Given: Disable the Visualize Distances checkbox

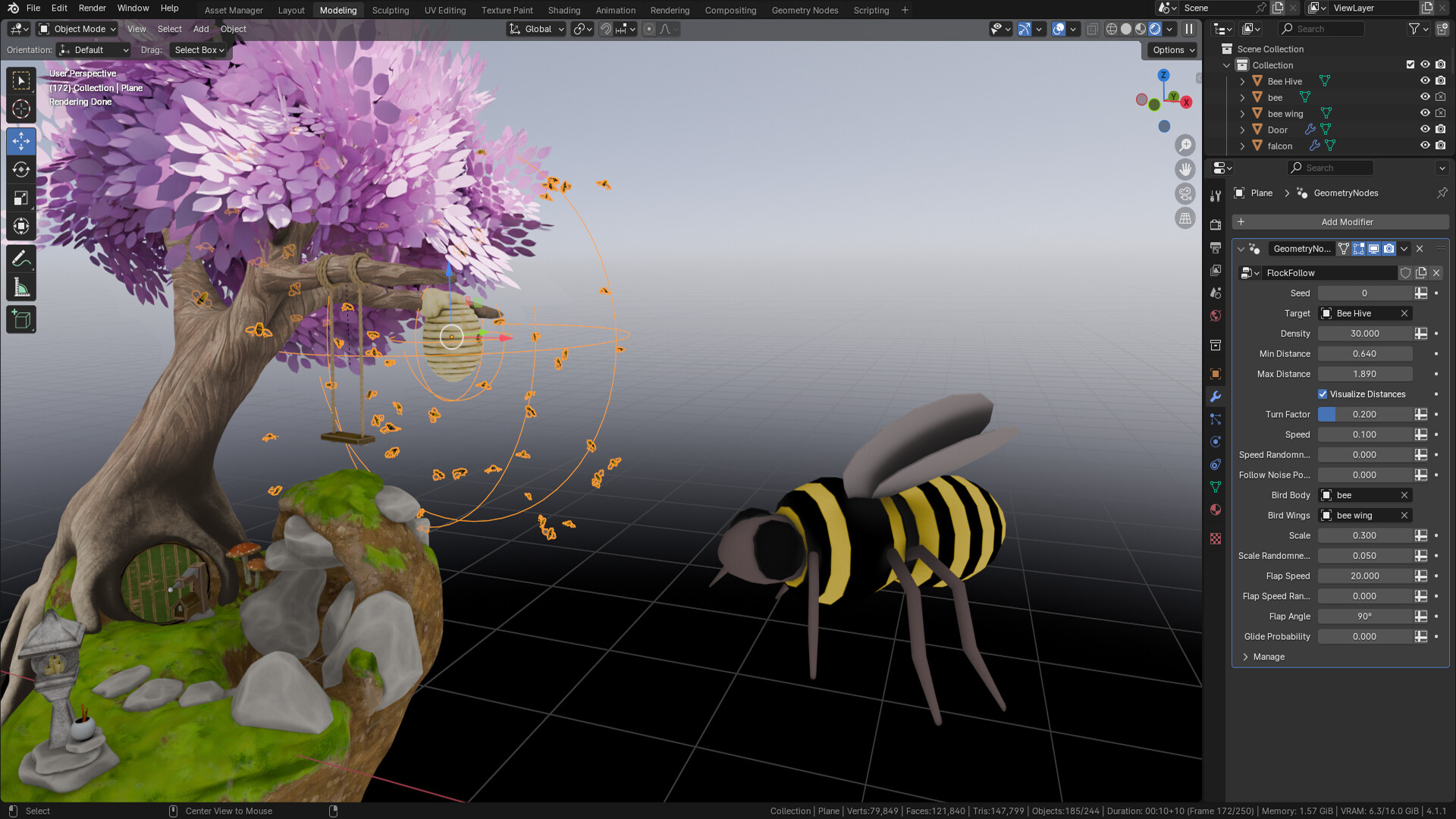Looking at the screenshot, I should 1323,394.
